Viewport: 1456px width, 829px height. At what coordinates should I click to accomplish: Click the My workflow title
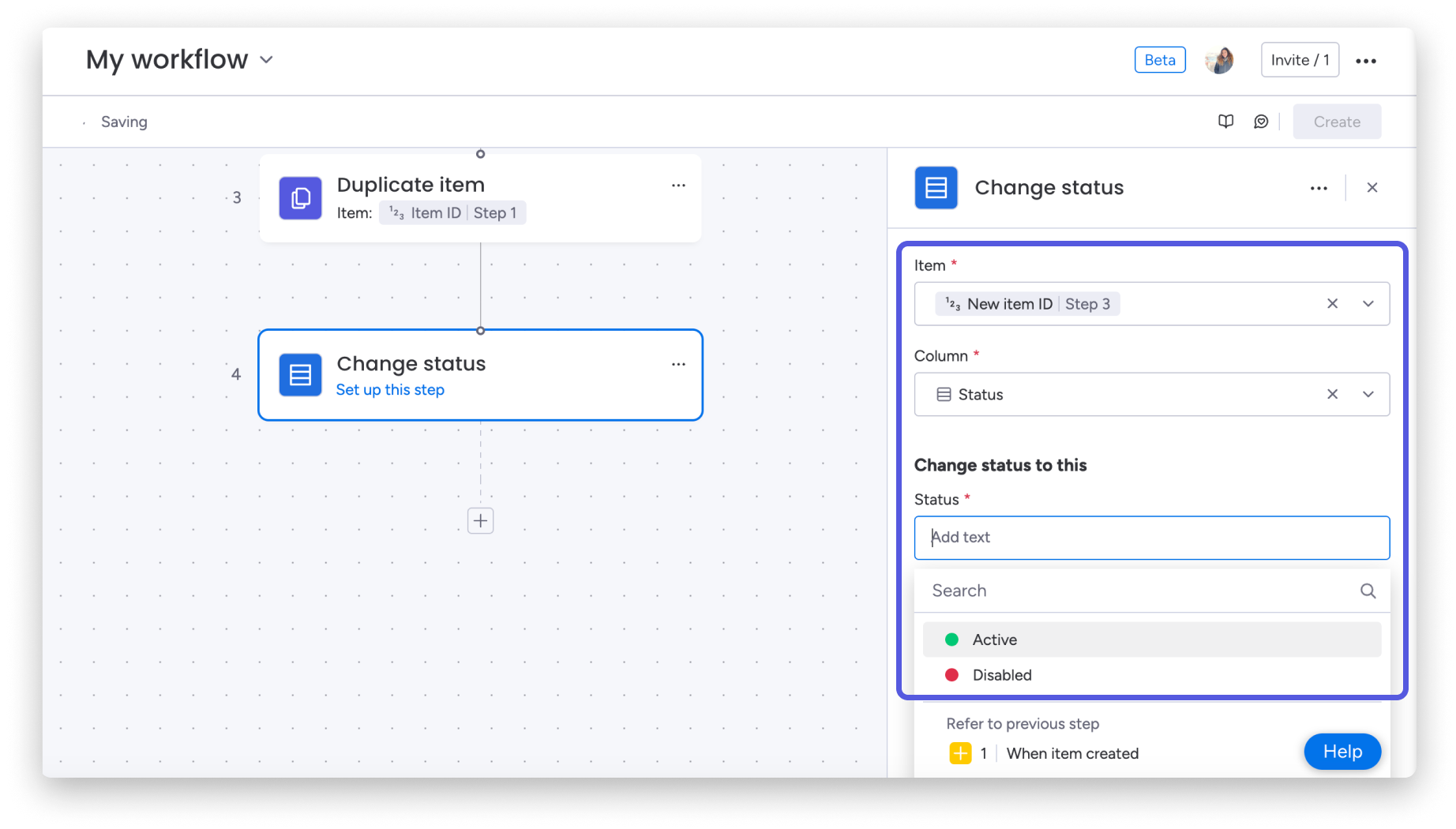[x=167, y=60]
